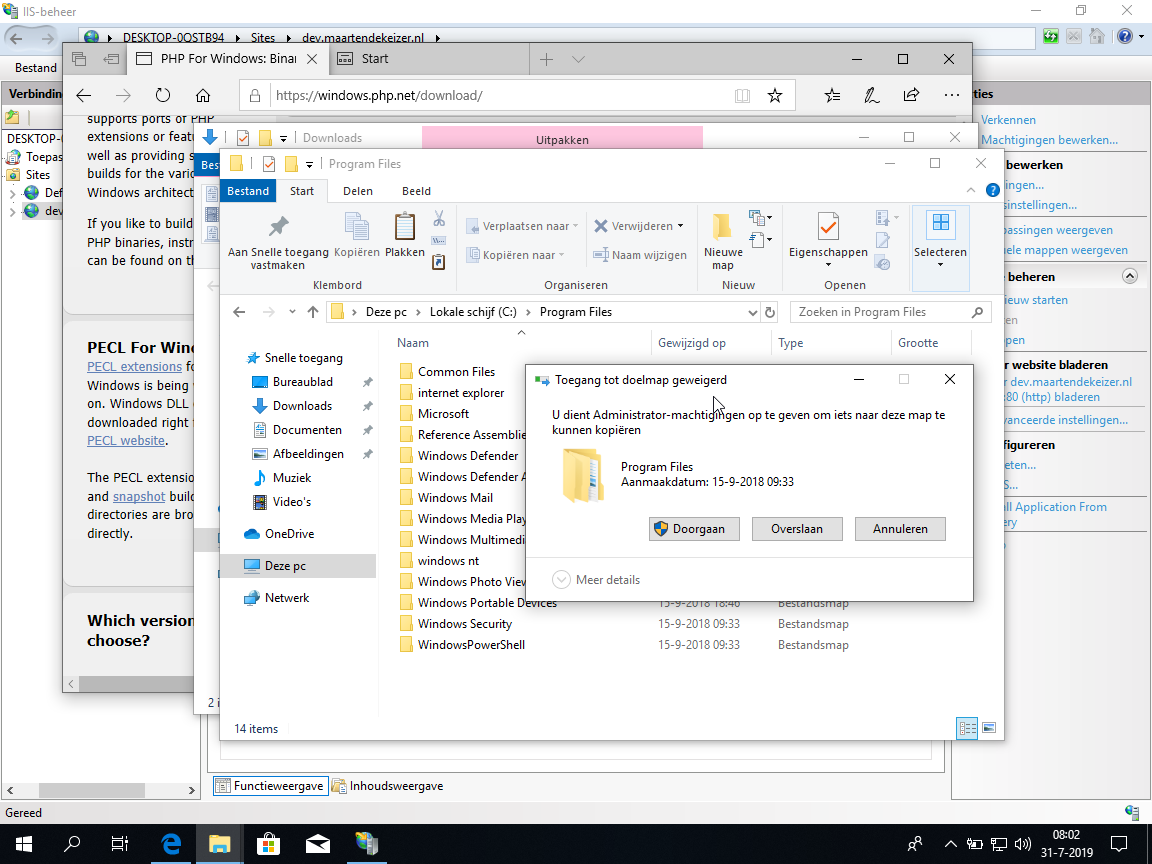1152x864 pixels.
Task: Open Edge settings and more menu
Action: pos(951,96)
